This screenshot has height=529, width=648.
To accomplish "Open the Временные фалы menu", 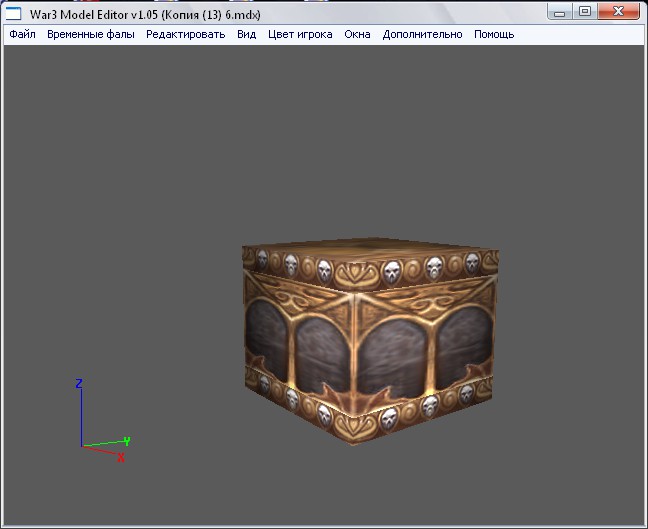I will click(x=91, y=34).
